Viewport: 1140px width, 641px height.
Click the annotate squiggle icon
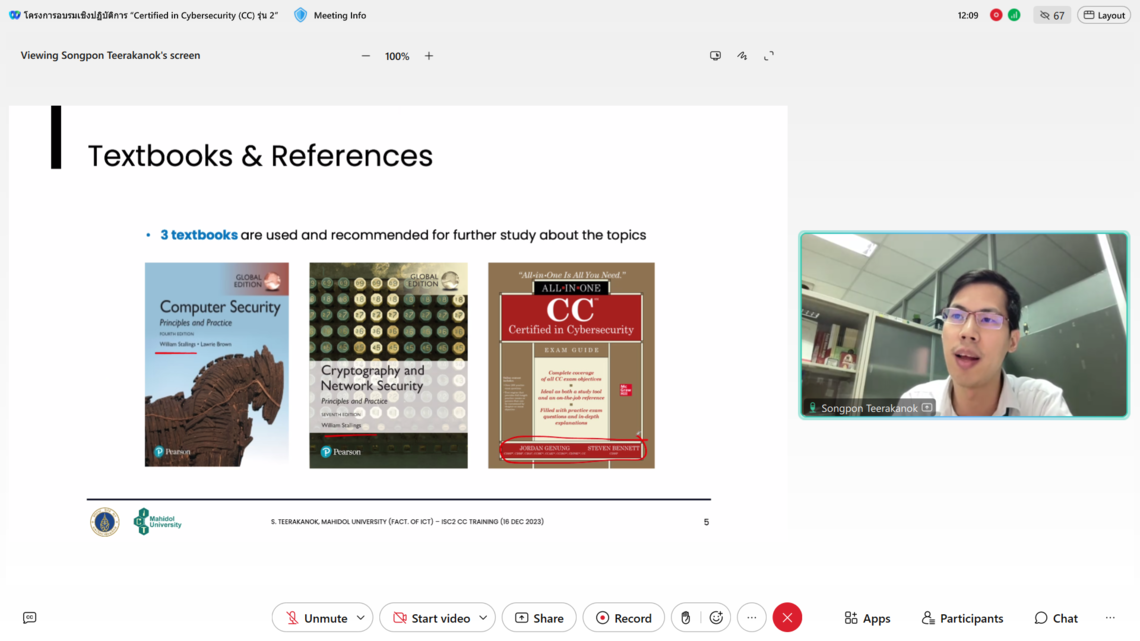pyautogui.click(x=742, y=56)
